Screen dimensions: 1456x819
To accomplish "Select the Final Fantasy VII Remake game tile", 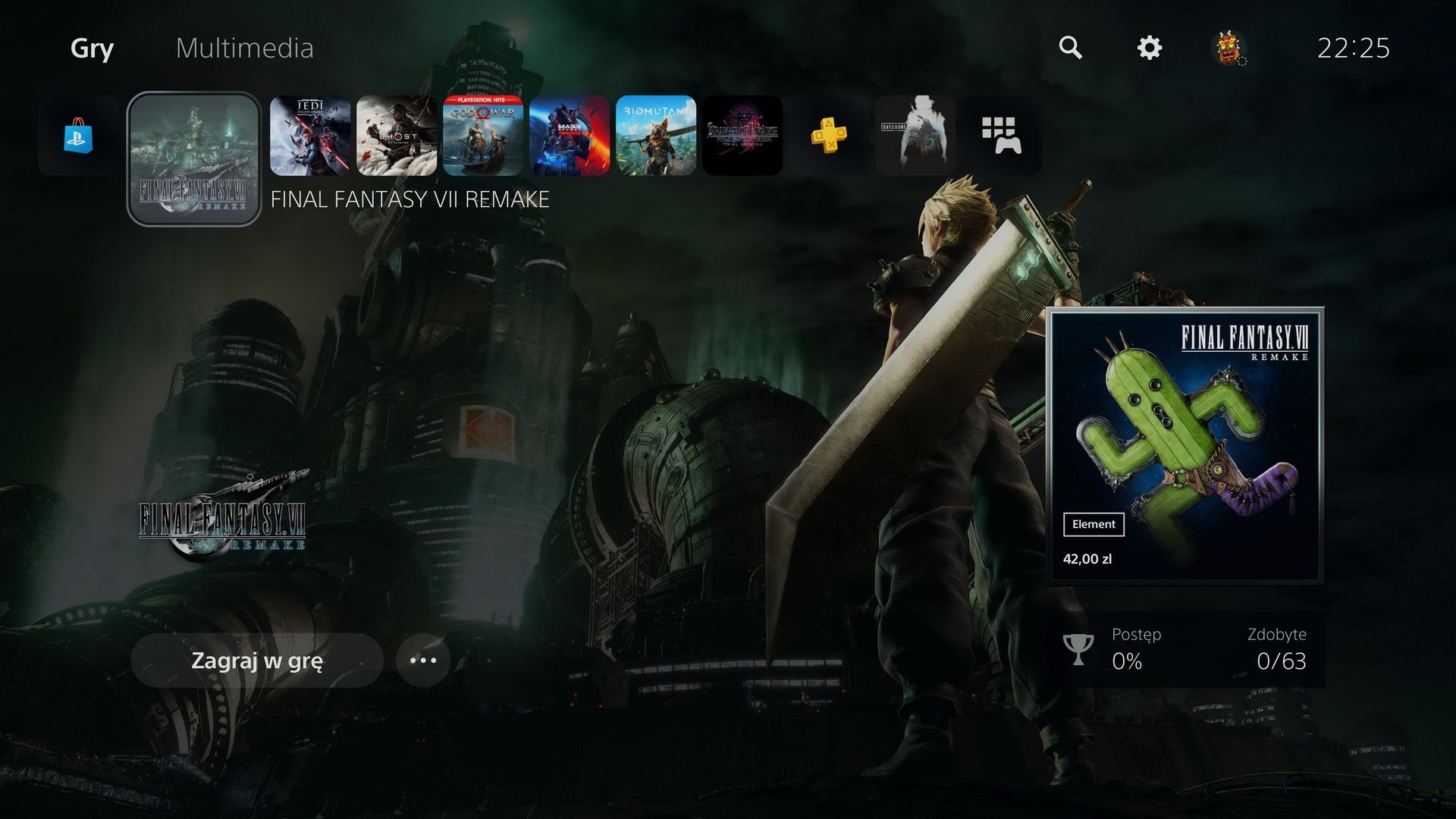I will click(194, 159).
